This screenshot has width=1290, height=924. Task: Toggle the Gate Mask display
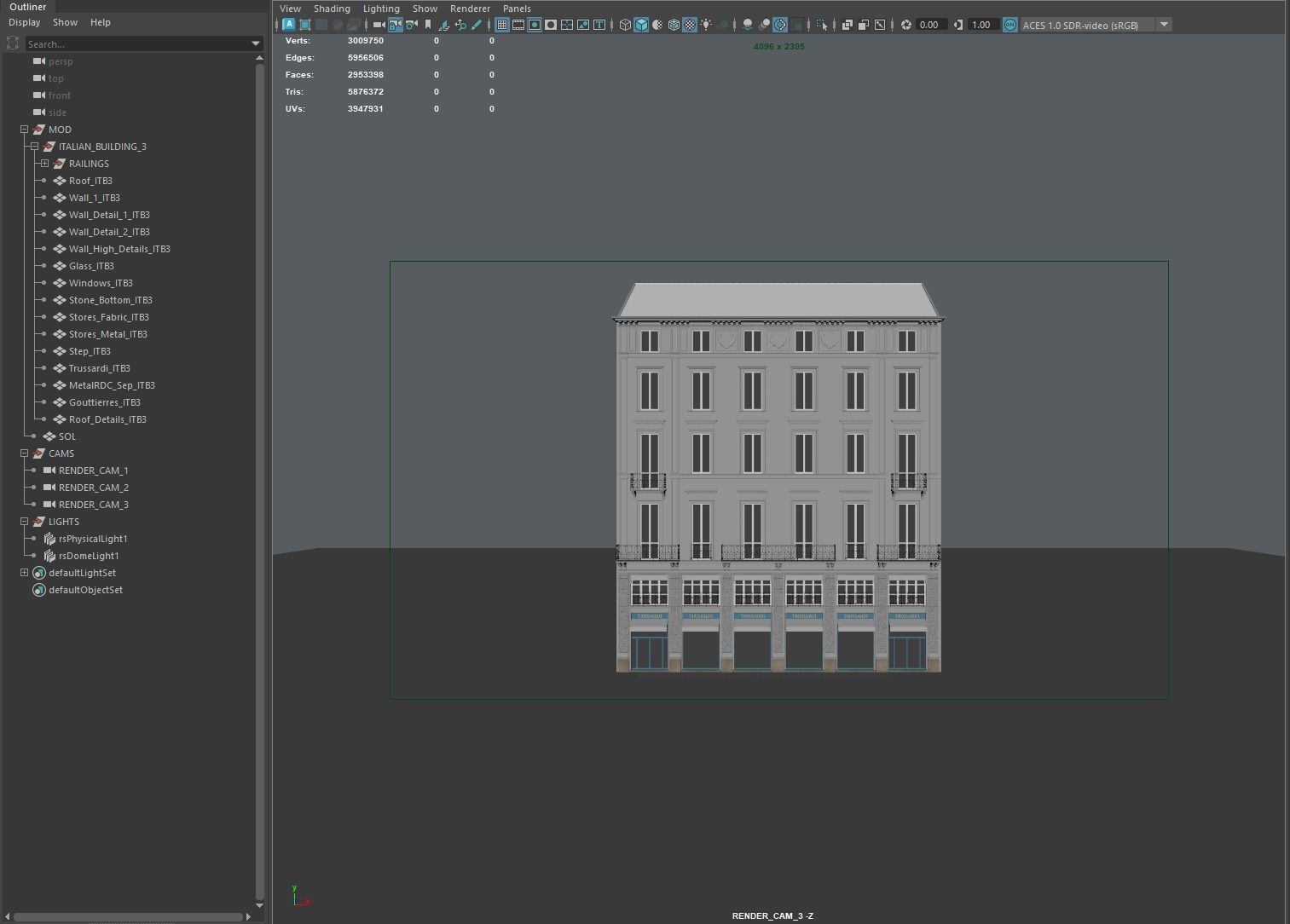tap(550, 25)
